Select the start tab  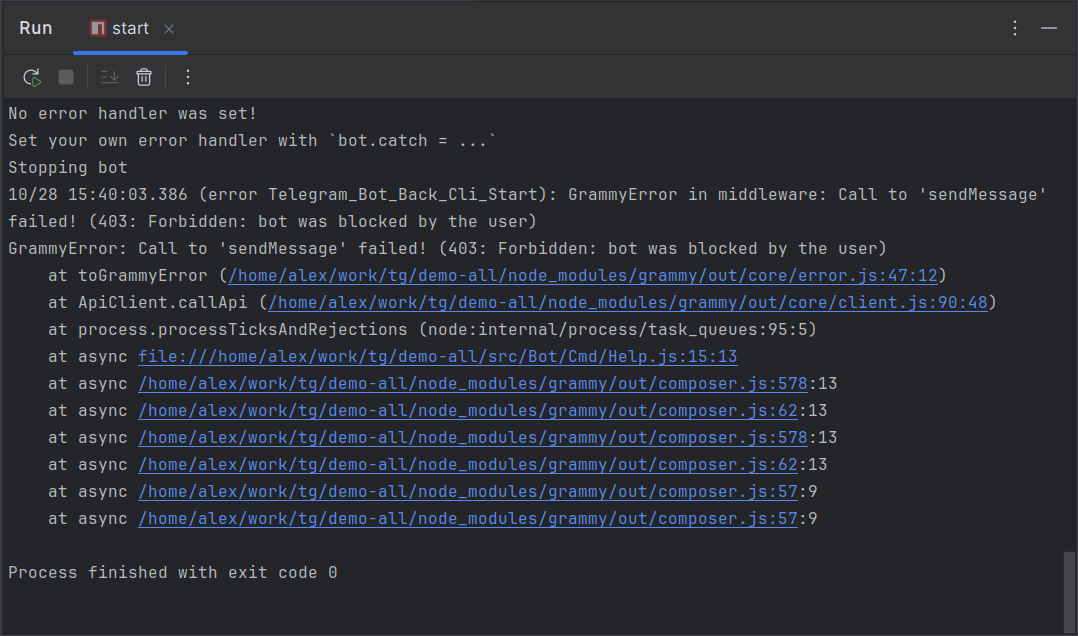[x=130, y=29]
